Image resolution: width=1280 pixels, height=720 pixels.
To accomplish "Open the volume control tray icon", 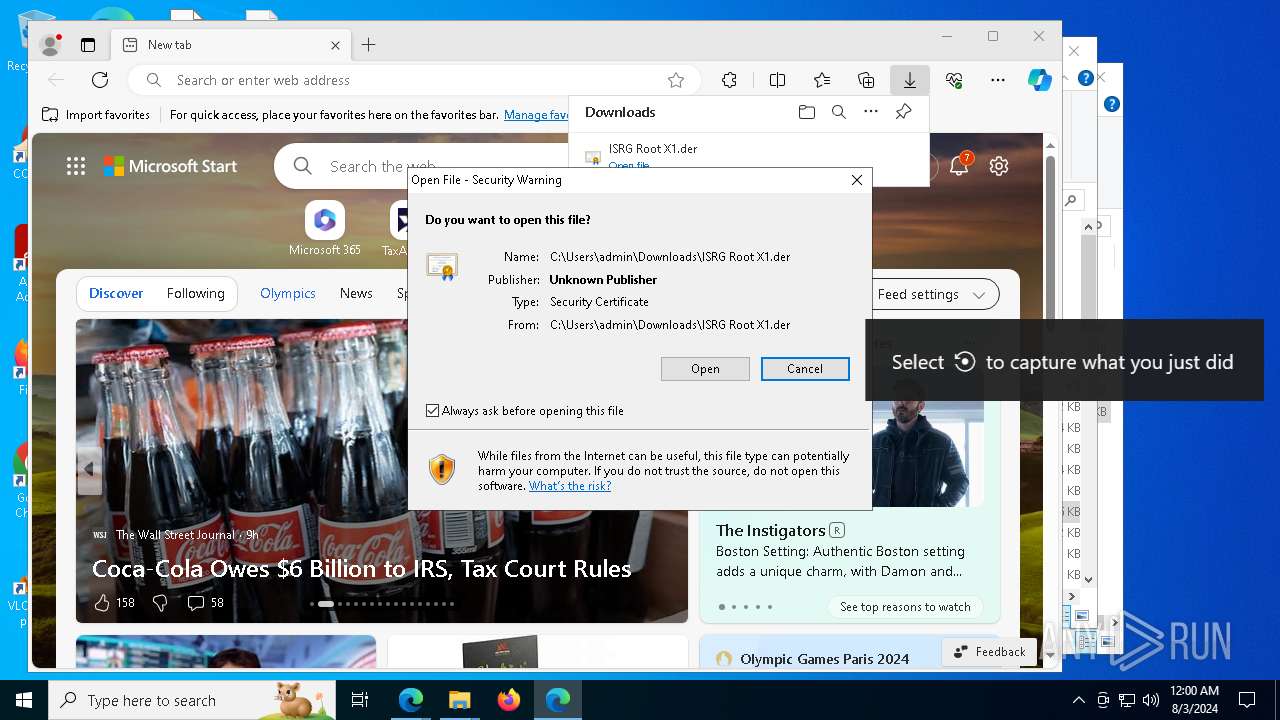I will [x=1150, y=700].
